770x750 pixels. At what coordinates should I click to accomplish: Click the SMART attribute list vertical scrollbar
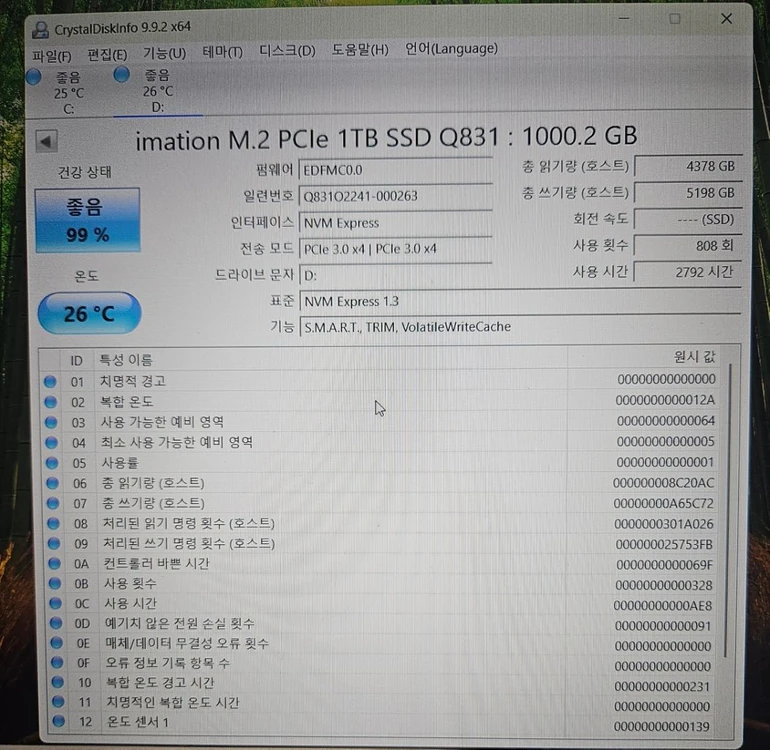pyautogui.click(x=729, y=511)
